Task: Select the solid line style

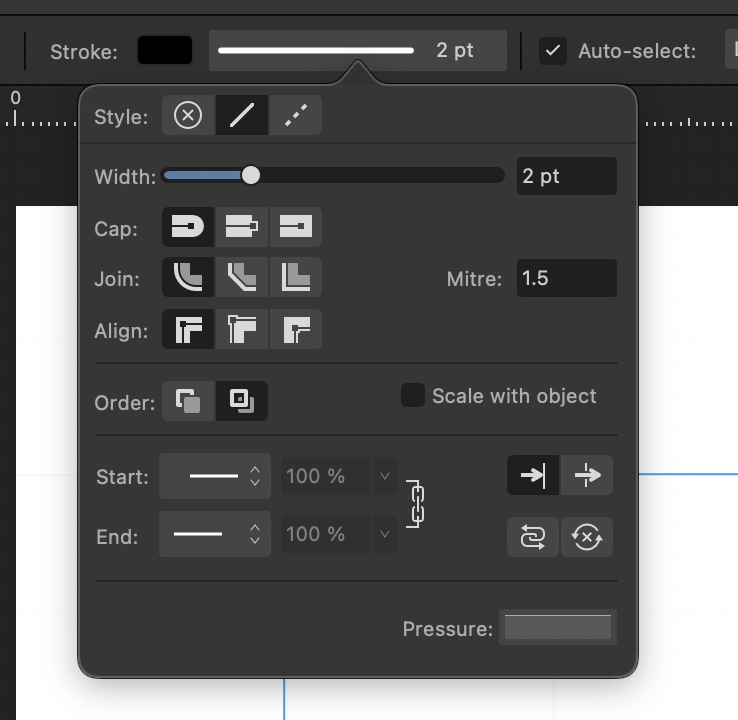Action: click(242, 115)
